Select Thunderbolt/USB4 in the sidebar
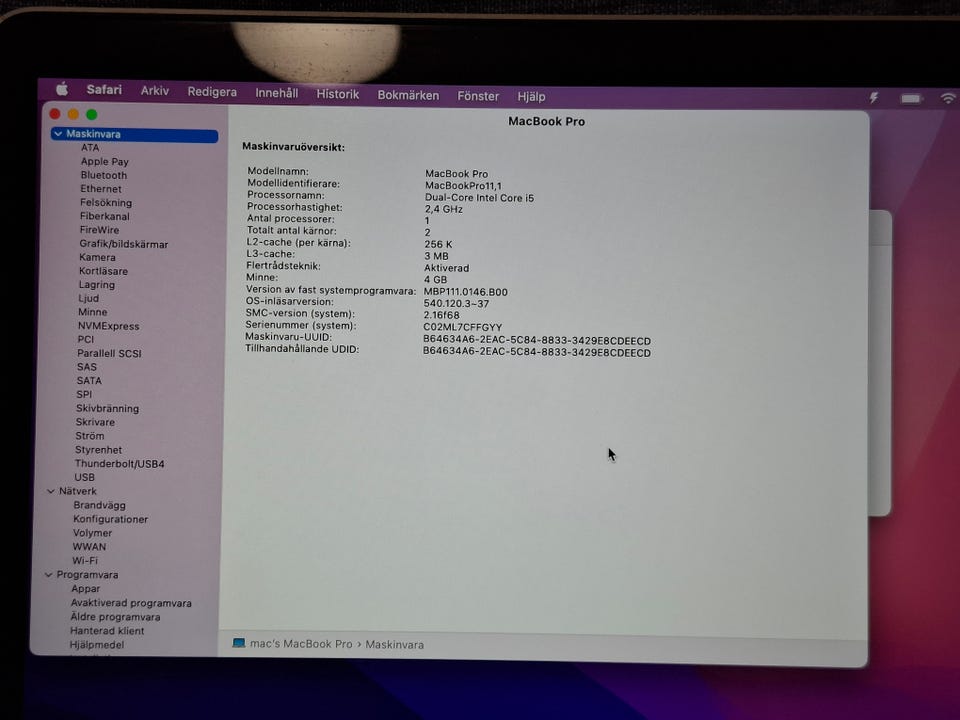The height and width of the screenshot is (720, 960). pos(119,464)
